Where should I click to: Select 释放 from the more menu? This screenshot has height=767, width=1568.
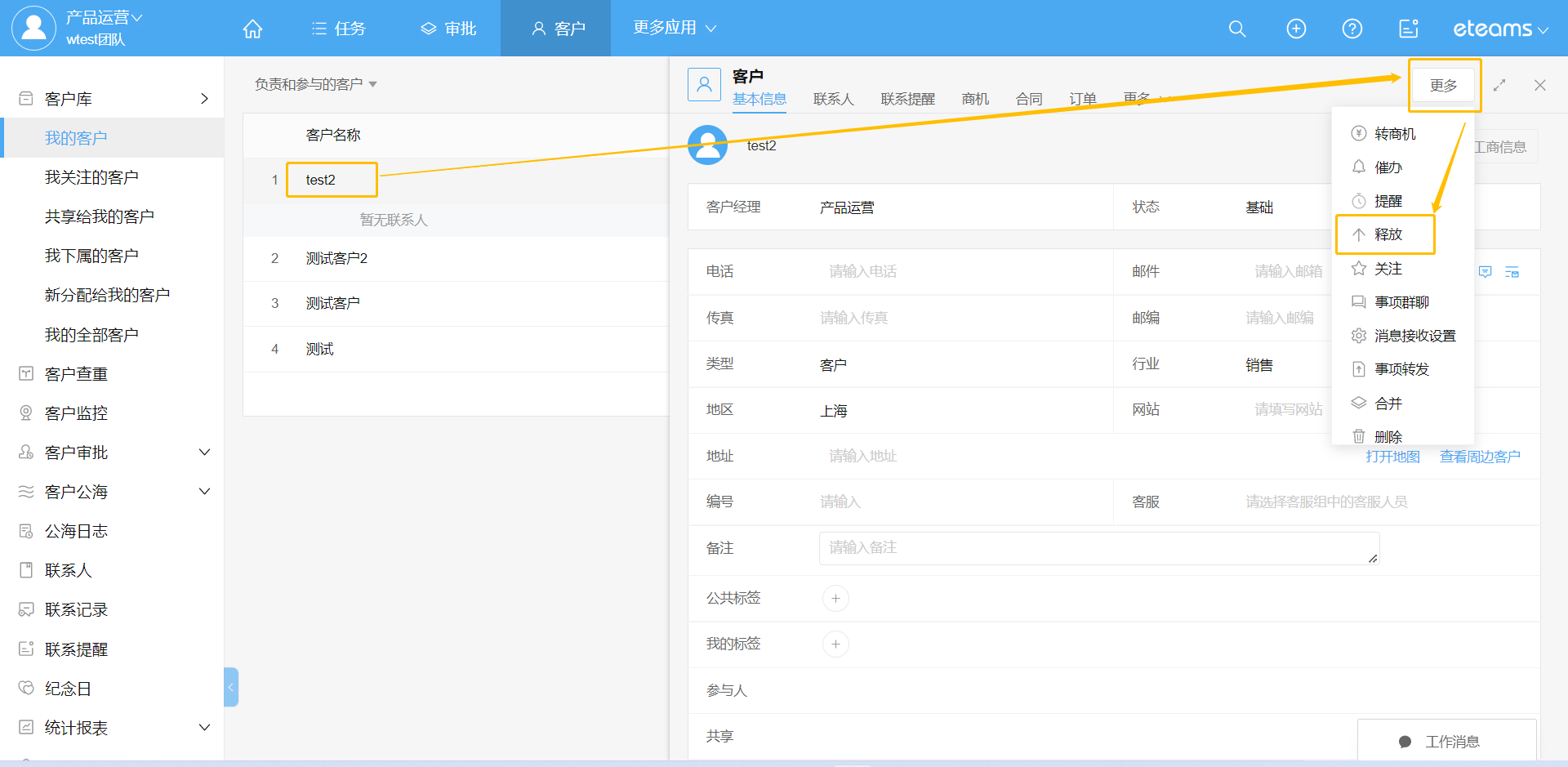click(1387, 234)
